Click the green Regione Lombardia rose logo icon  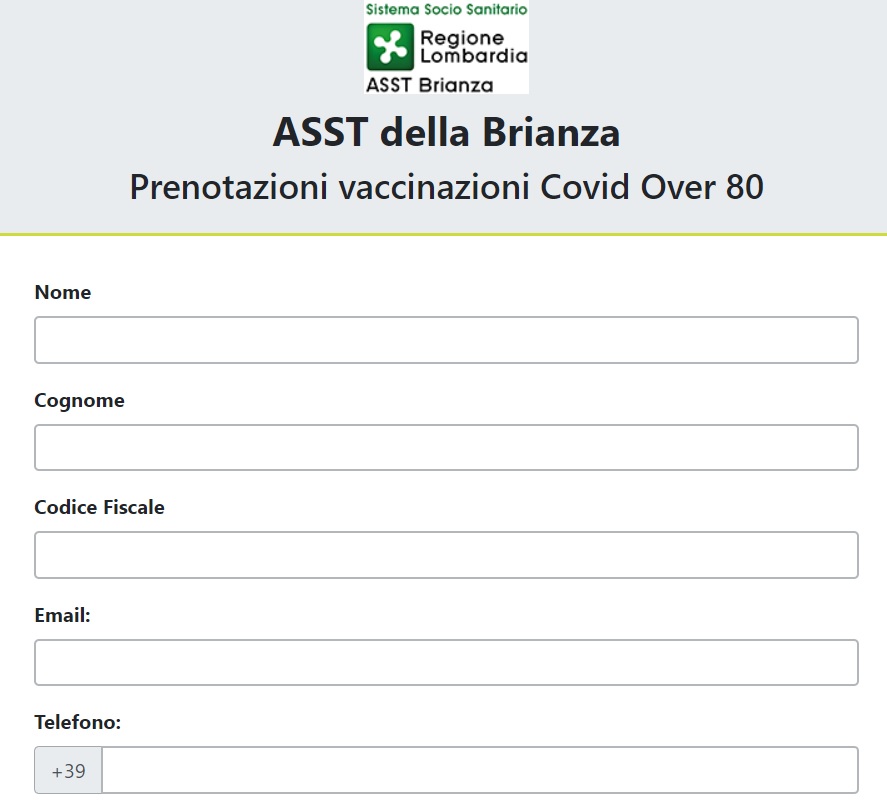tap(390, 46)
